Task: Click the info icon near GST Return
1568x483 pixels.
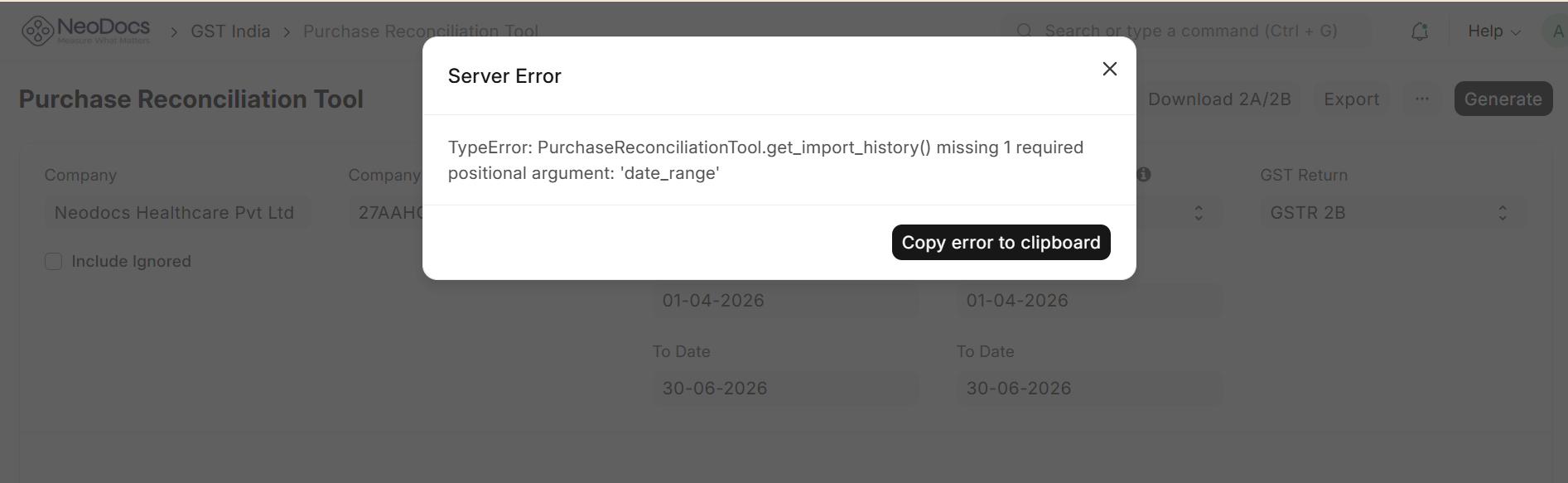Action: click(x=1144, y=175)
